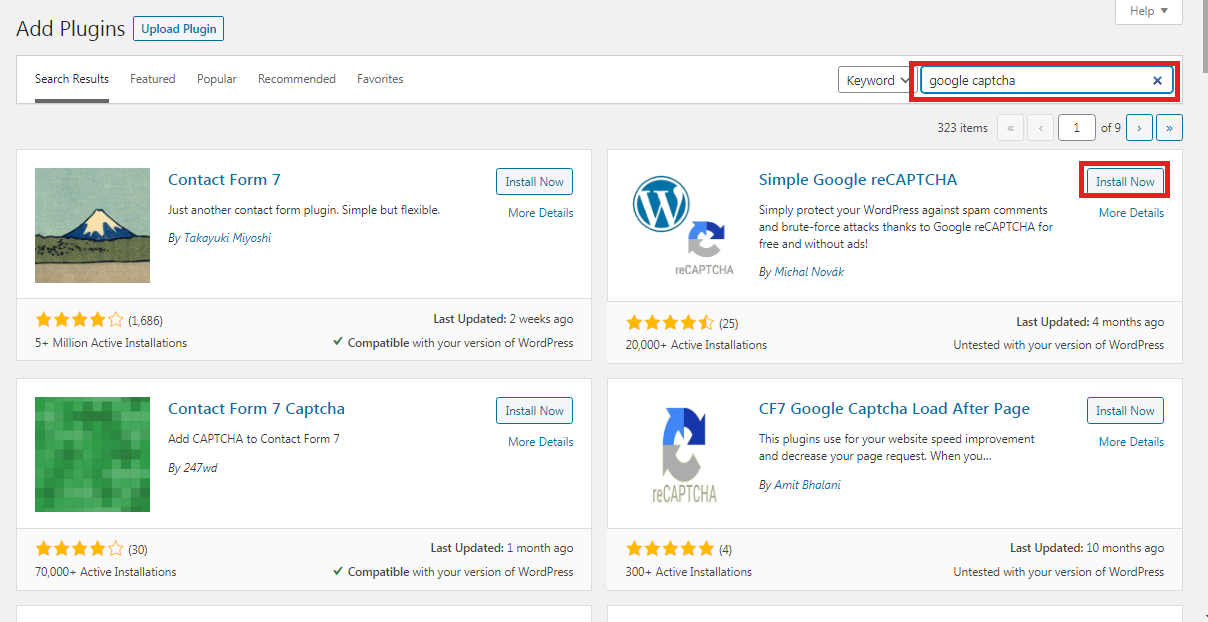Click the Upload Plugin button
The image size is (1208, 622).
tap(178, 29)
